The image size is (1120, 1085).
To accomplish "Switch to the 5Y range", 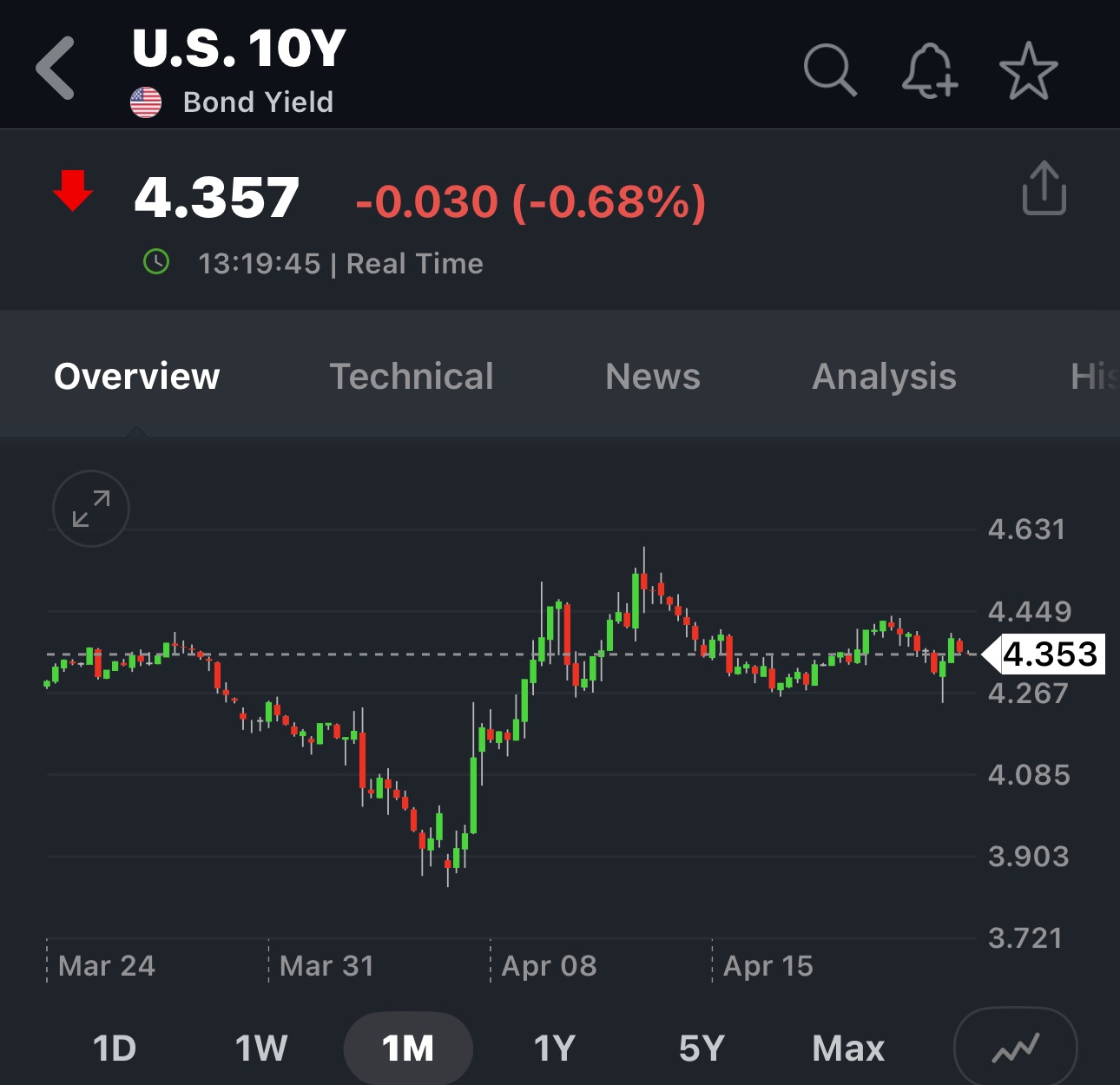I will pyautogui.click(x=702, y=1049).
